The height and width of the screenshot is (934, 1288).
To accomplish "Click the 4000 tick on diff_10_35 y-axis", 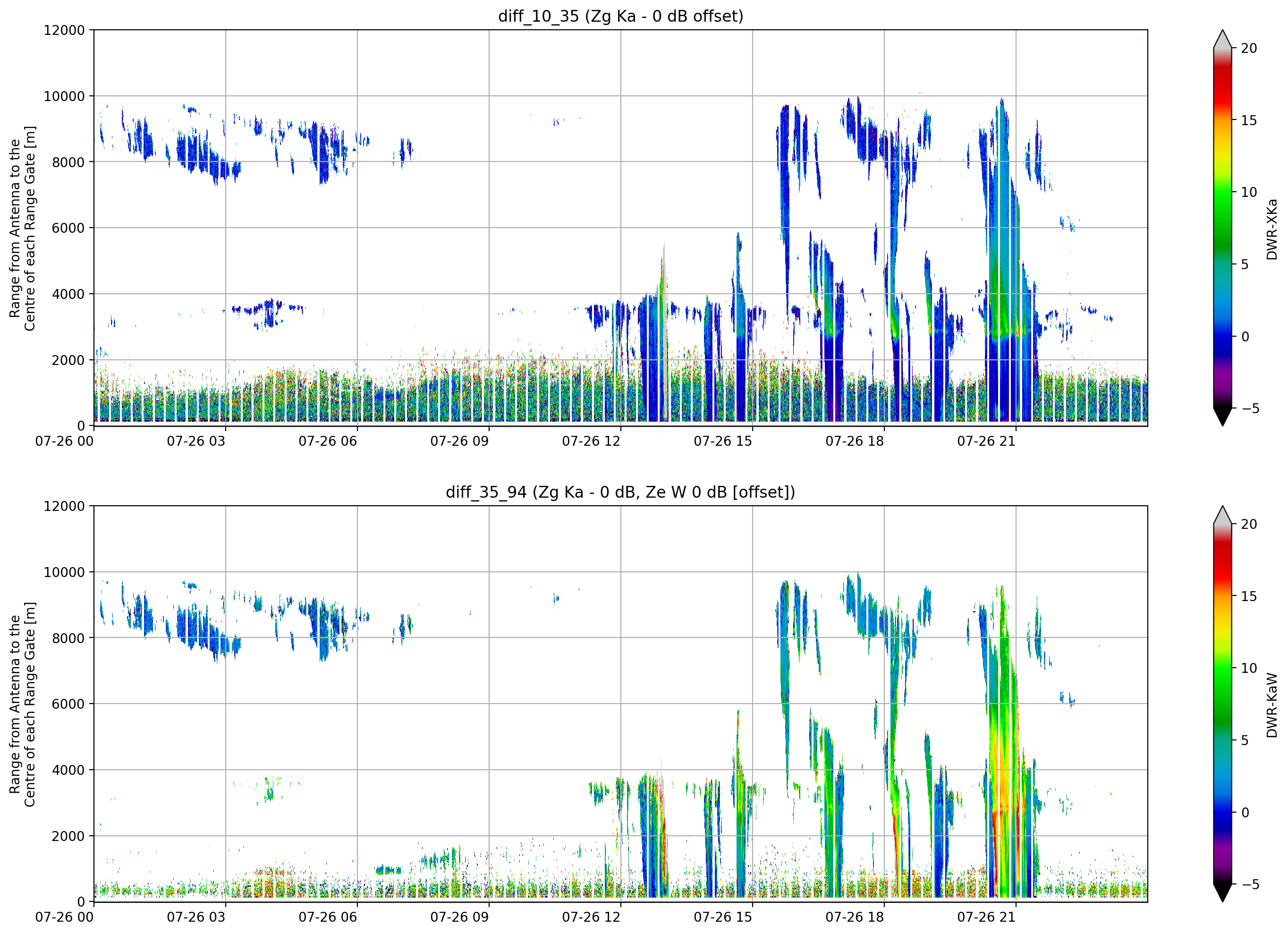I will point(68,294).
